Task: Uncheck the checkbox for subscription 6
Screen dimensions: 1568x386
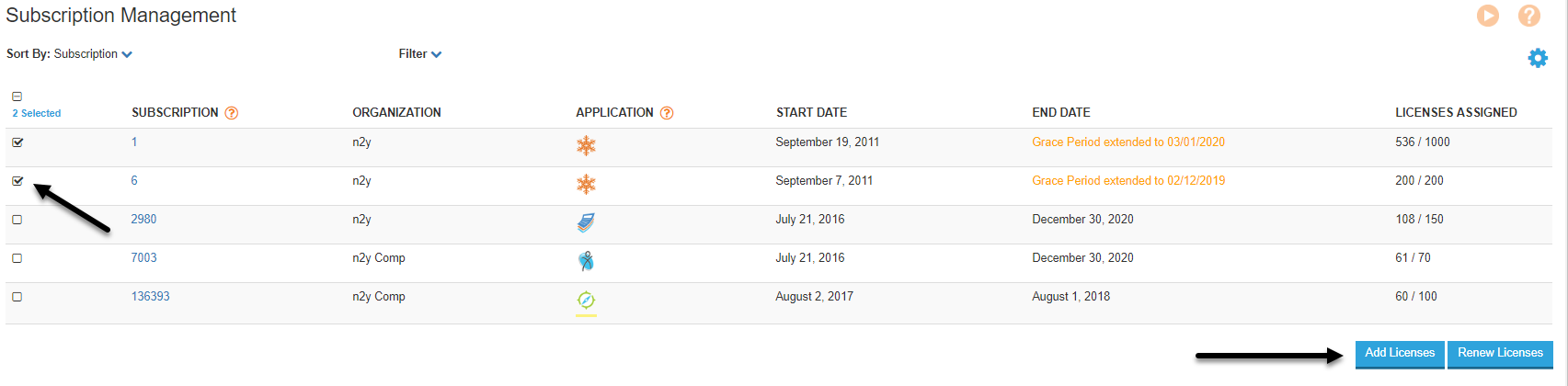Action: click(17, 181)
